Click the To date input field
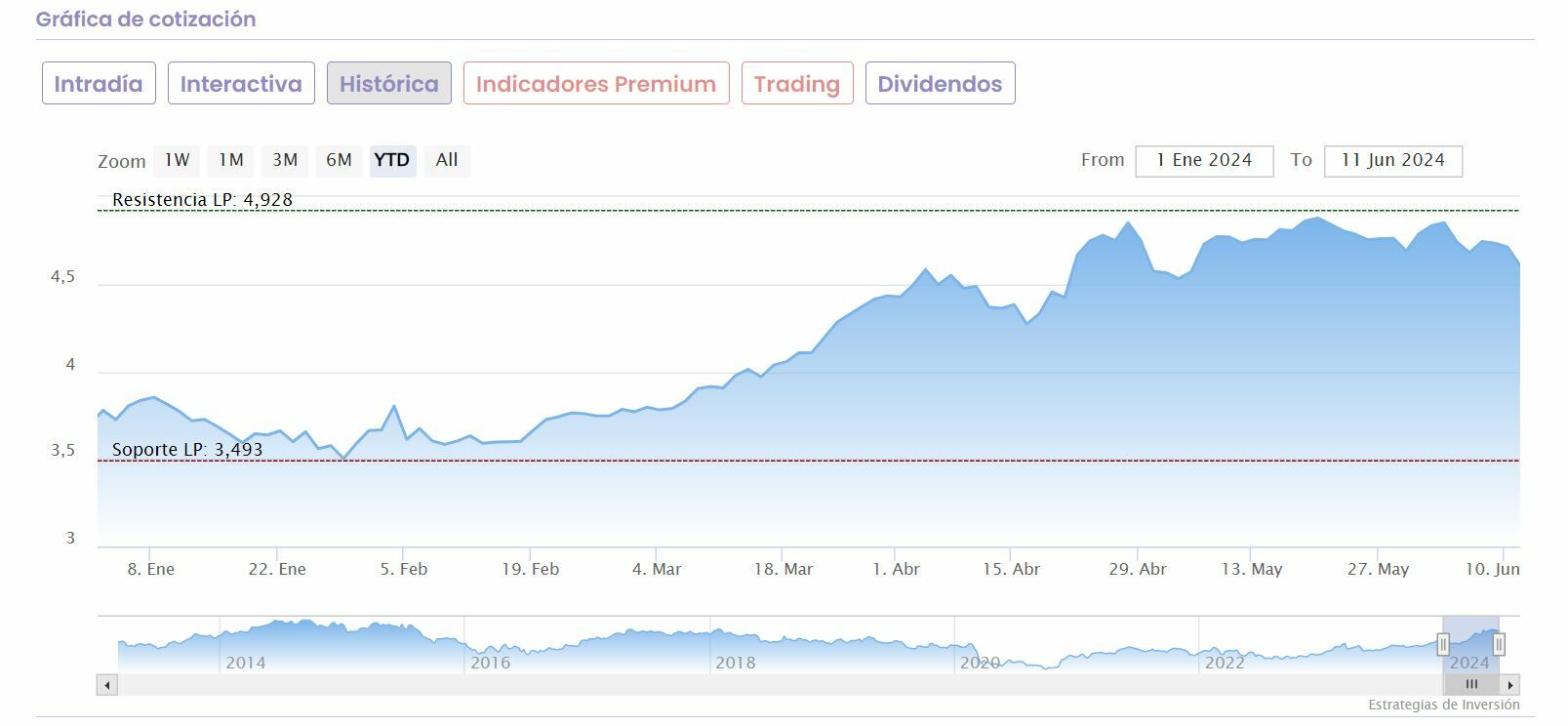Screen dimensions: 1568x726 (1392, 161)
